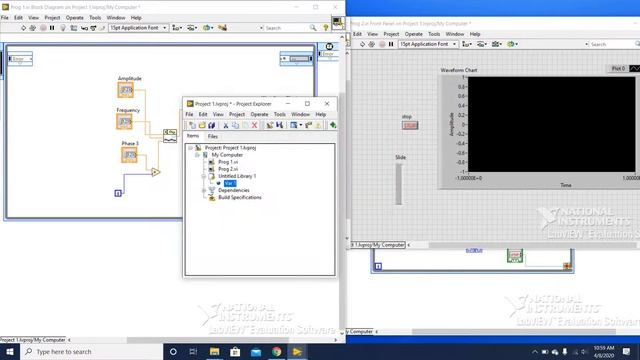Switch to Files tab in Project Explorer
Screen dimensions: 640x360
click(213, 136)
